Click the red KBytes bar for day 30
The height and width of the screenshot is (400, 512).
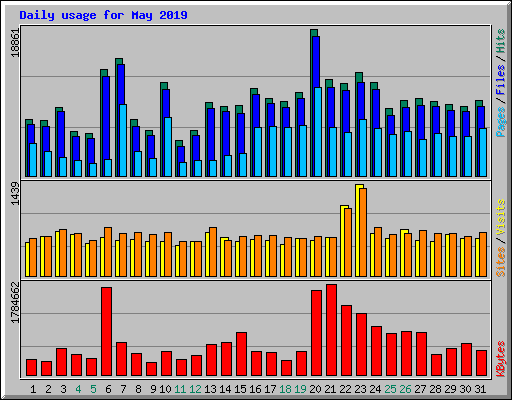(x=467, y=359)
